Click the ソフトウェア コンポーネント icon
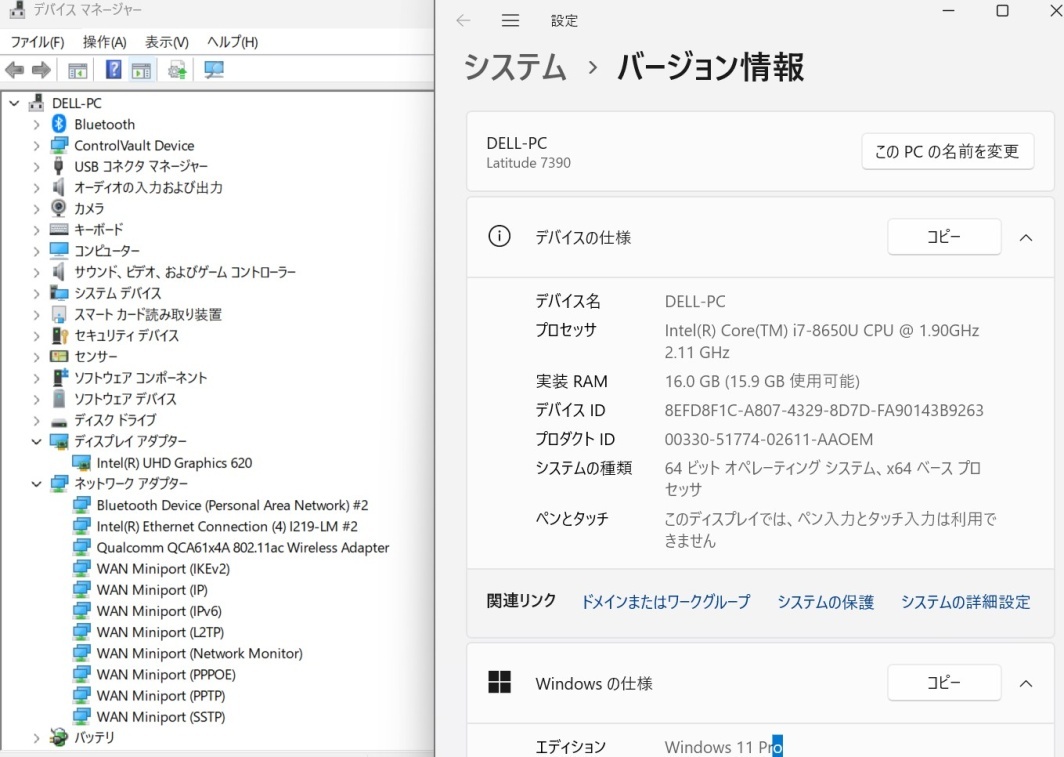Screen dimensions: 1064x757 click(x=60, y=377)
